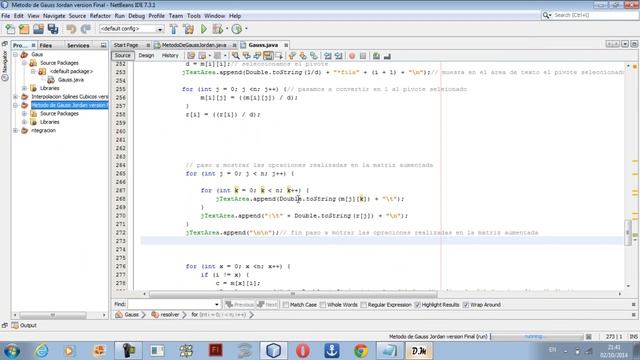
Task: Open the Tools menu
Action: click(x=193, y=16)
